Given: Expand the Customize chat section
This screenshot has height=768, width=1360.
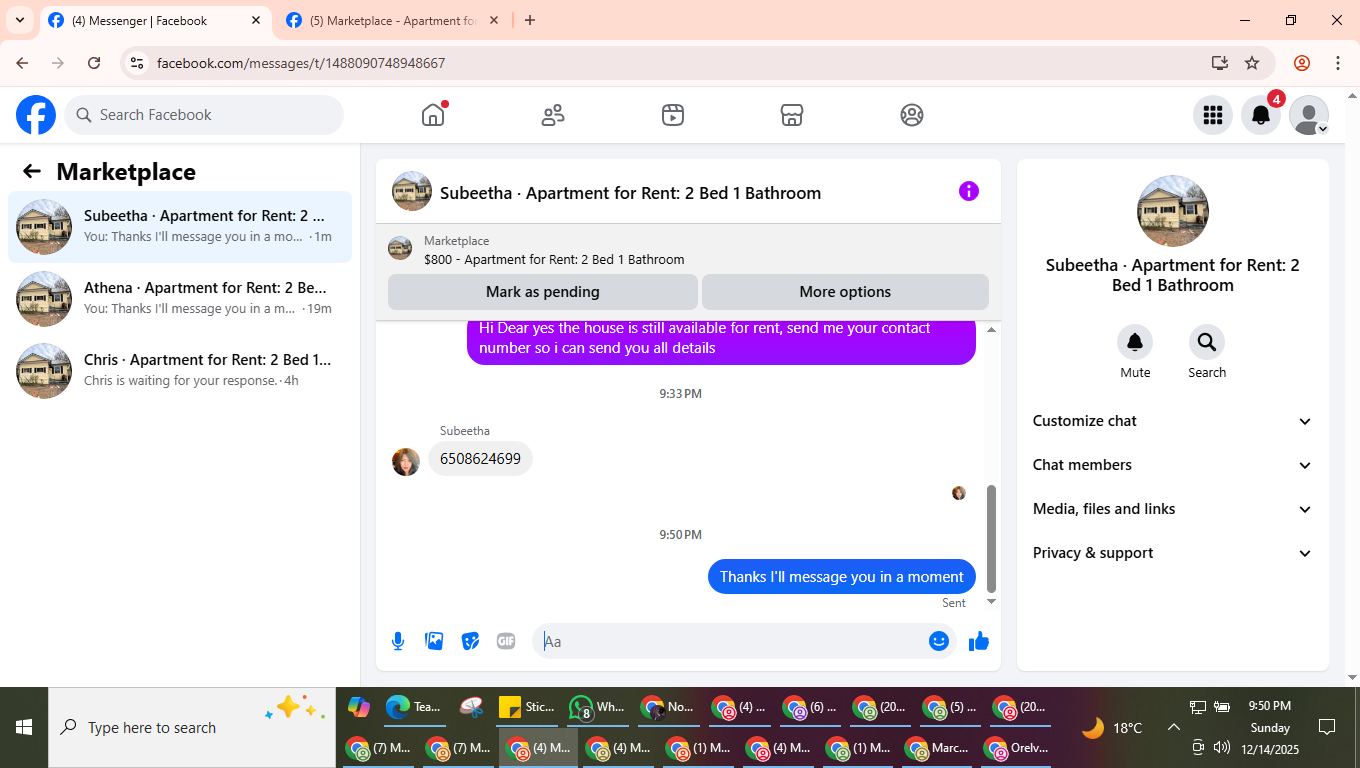Looking at the screenshot, I should pyautogui.click(x=1173, y=421).
